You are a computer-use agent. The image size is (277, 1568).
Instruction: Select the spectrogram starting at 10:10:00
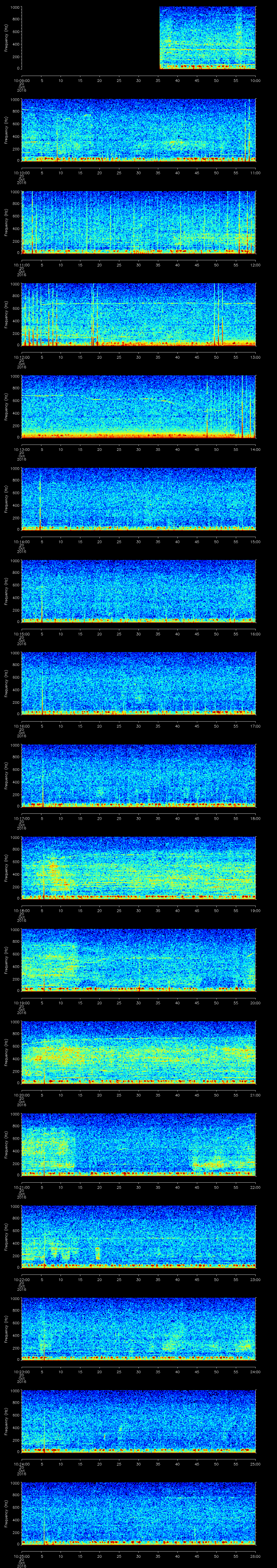[x=139, y=130]
